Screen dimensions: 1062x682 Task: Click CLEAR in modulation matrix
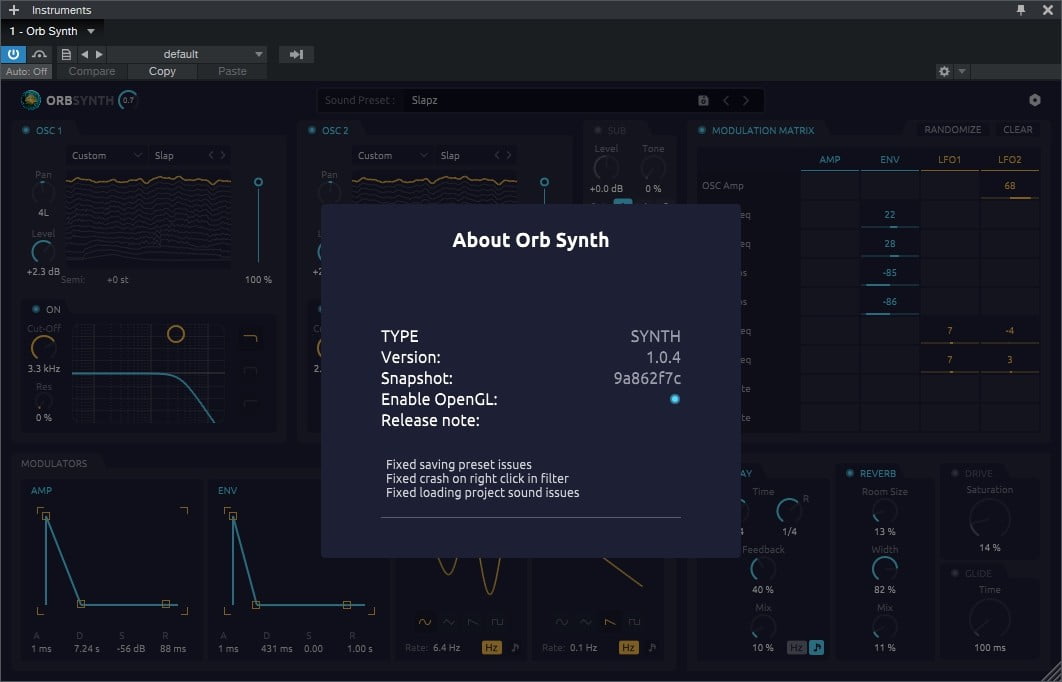click(1018, 129)
